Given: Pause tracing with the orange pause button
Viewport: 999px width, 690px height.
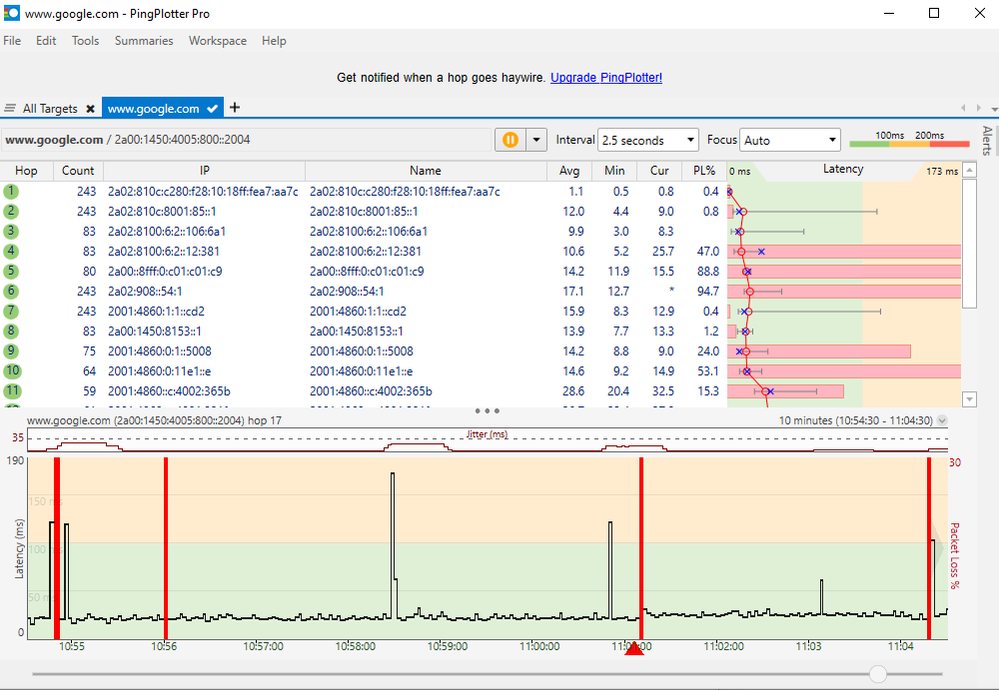Looking at the screenshot, I should coord(510,140).
